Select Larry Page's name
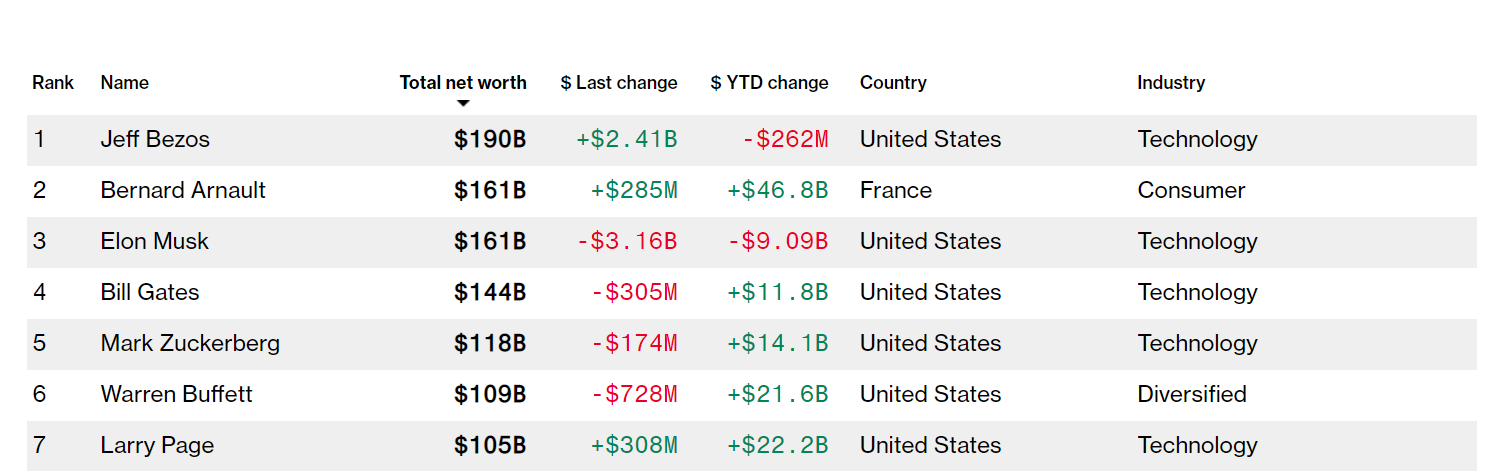 pos(157,446)
